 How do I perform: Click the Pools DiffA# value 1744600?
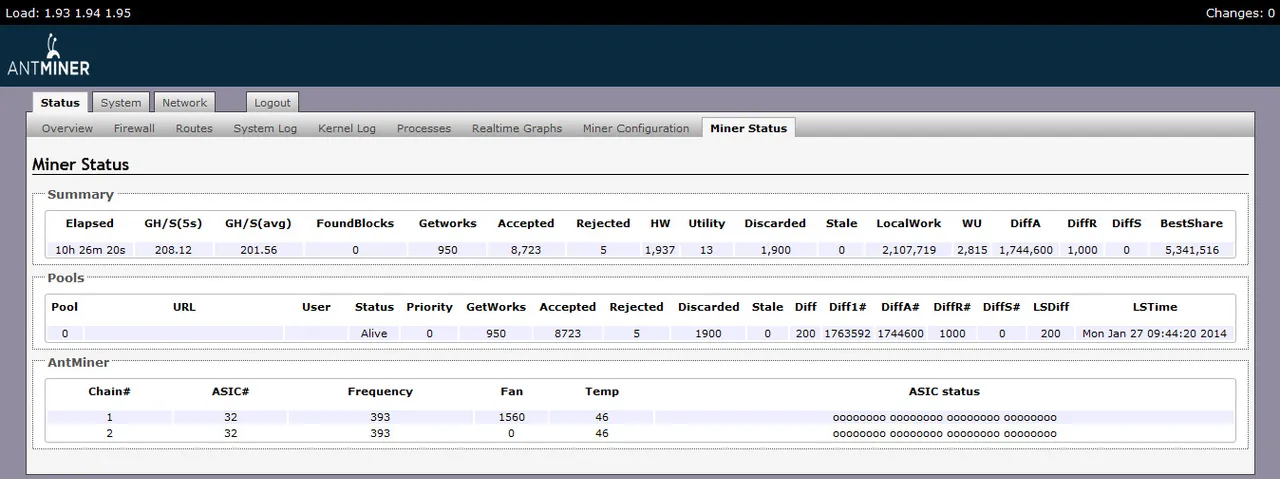tap(900, 334)
